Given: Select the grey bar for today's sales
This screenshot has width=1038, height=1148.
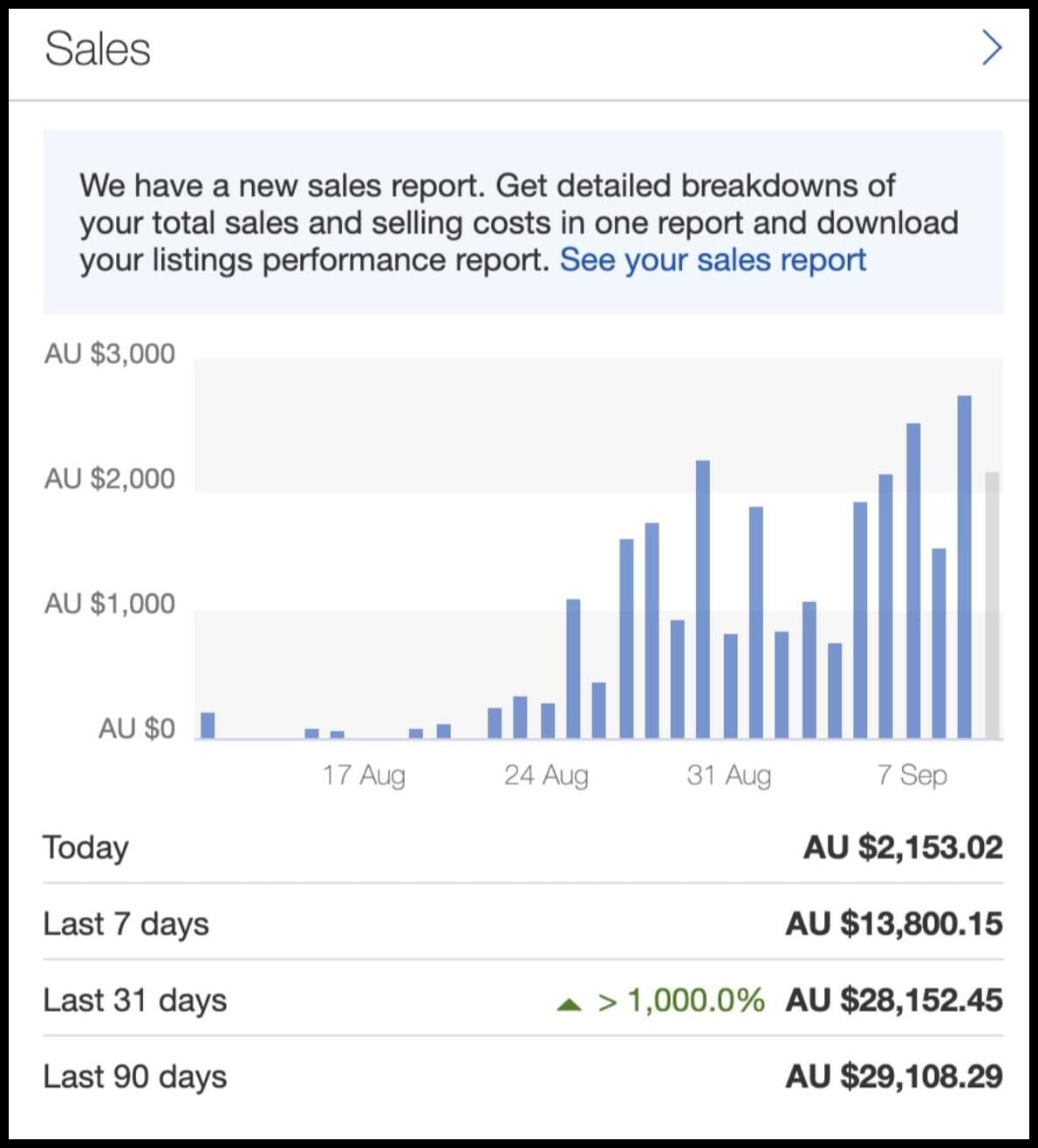Looking at the screenshot, I should click(x=992, y=605).
